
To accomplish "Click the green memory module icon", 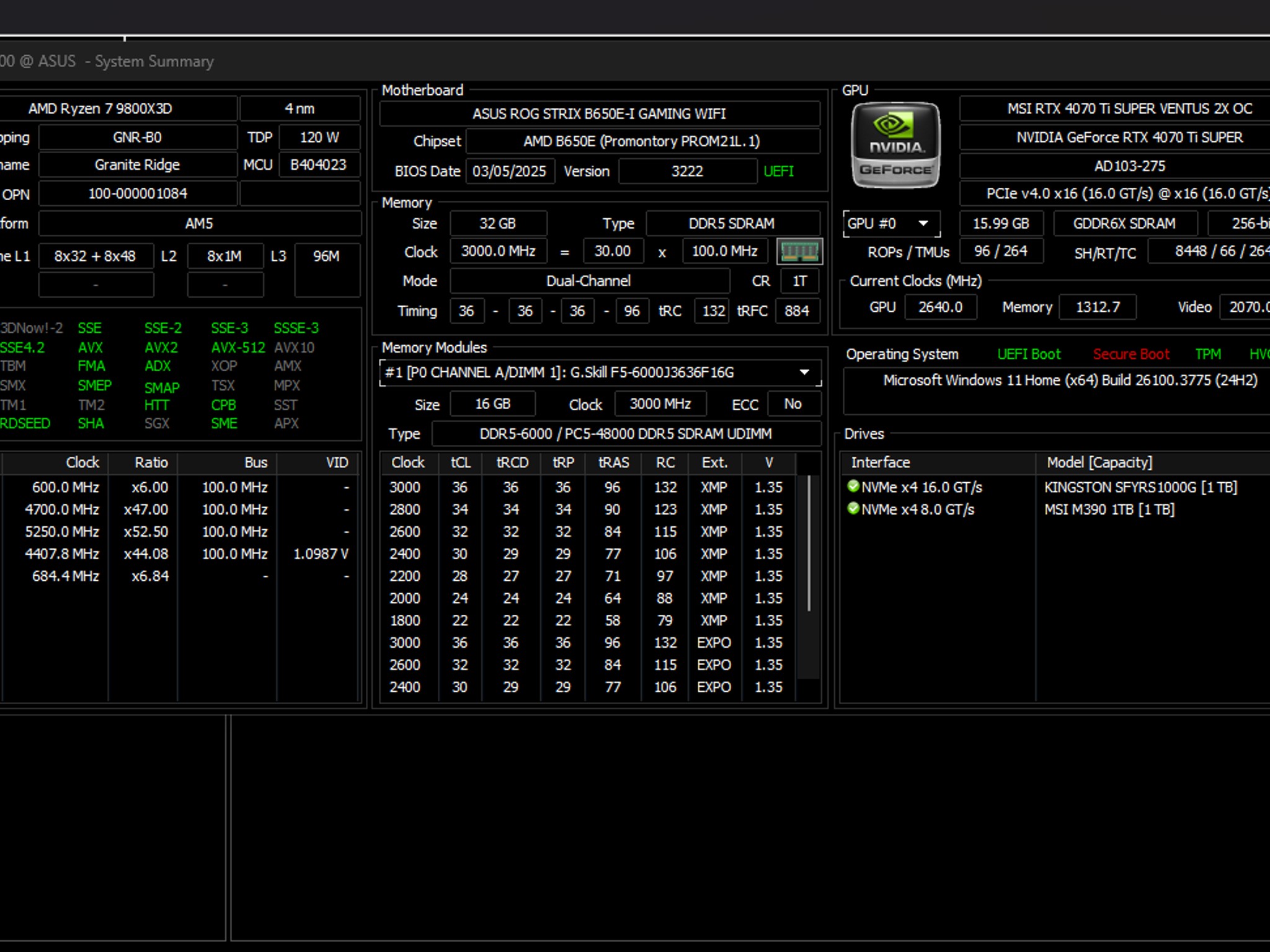I will (799, 252).
